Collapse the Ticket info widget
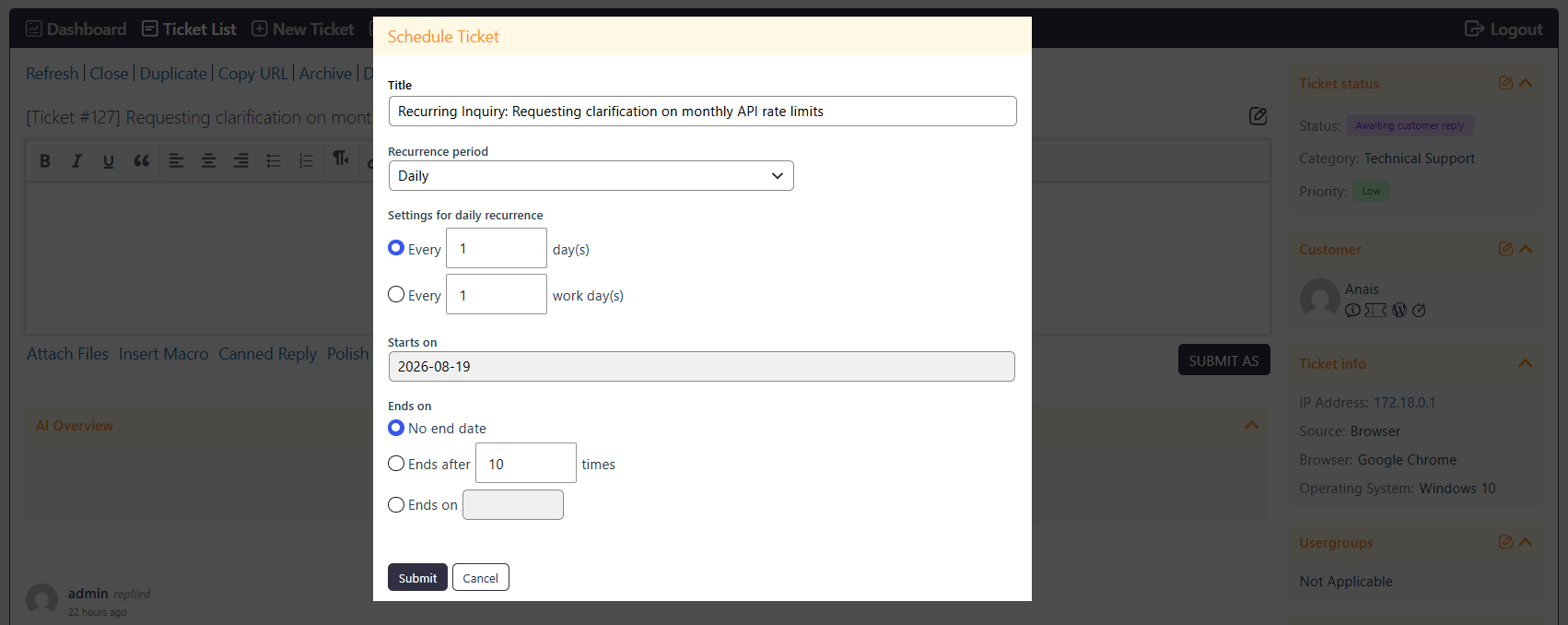 (x=1526, y=363)
